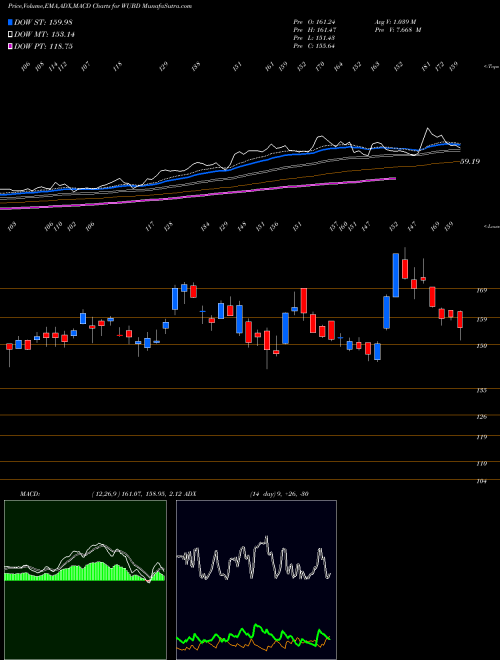Select the DOW PT: 118.75 label

pos(43,46)
